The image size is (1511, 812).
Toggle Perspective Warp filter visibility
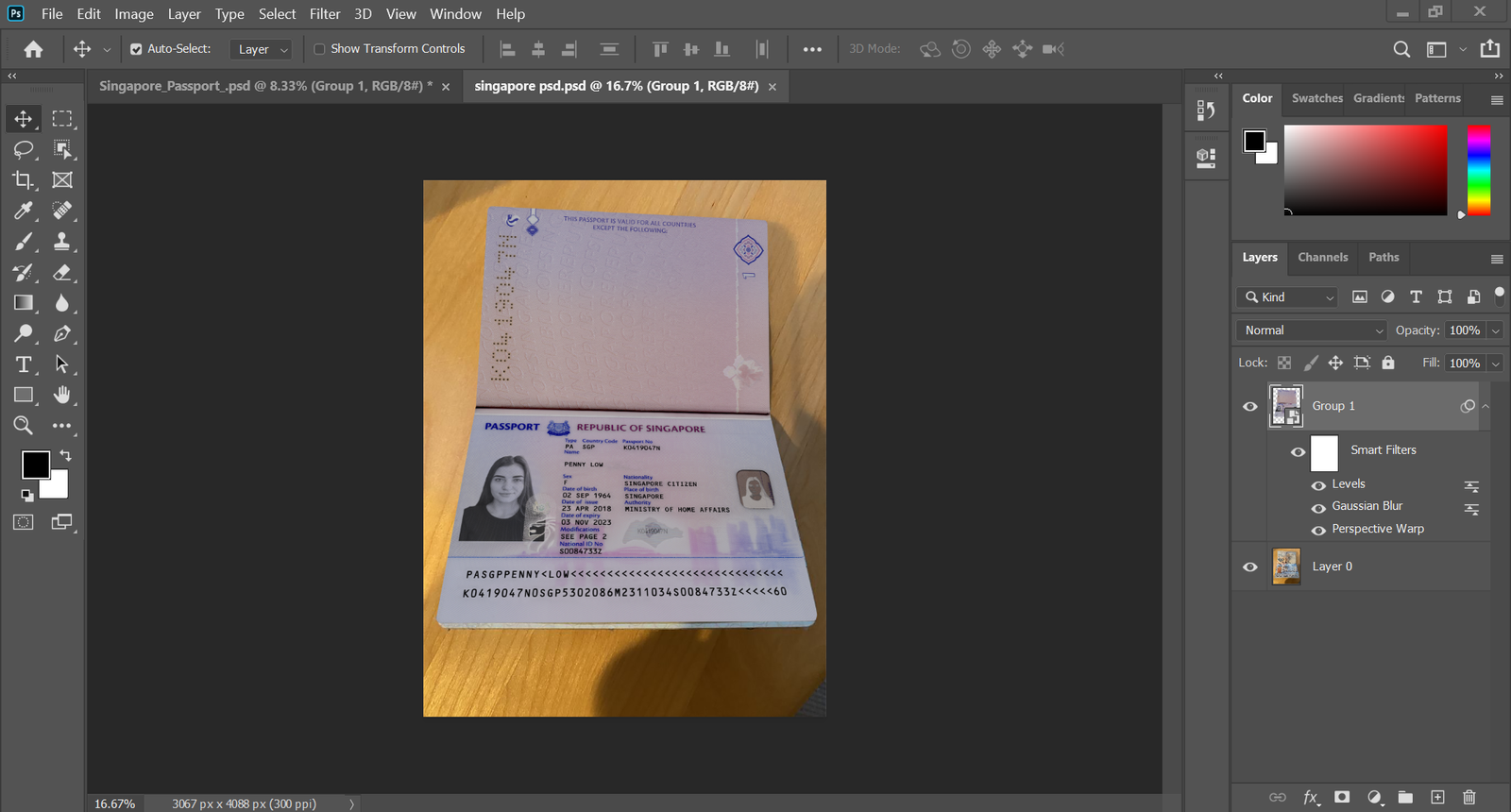tap(1318, 530)
